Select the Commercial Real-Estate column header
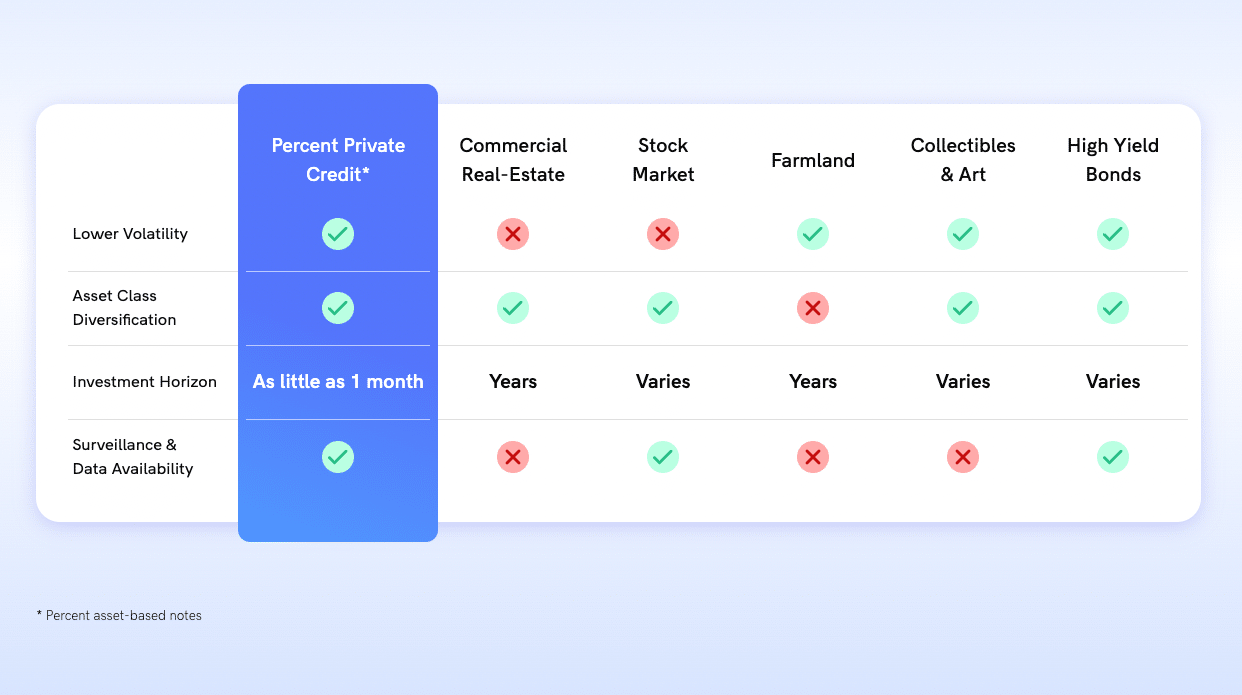Screen dimensions: 1242x695 pos(513,160)
